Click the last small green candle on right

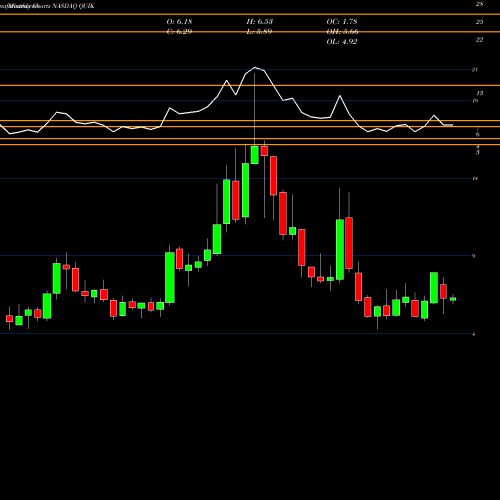(453, 299)
